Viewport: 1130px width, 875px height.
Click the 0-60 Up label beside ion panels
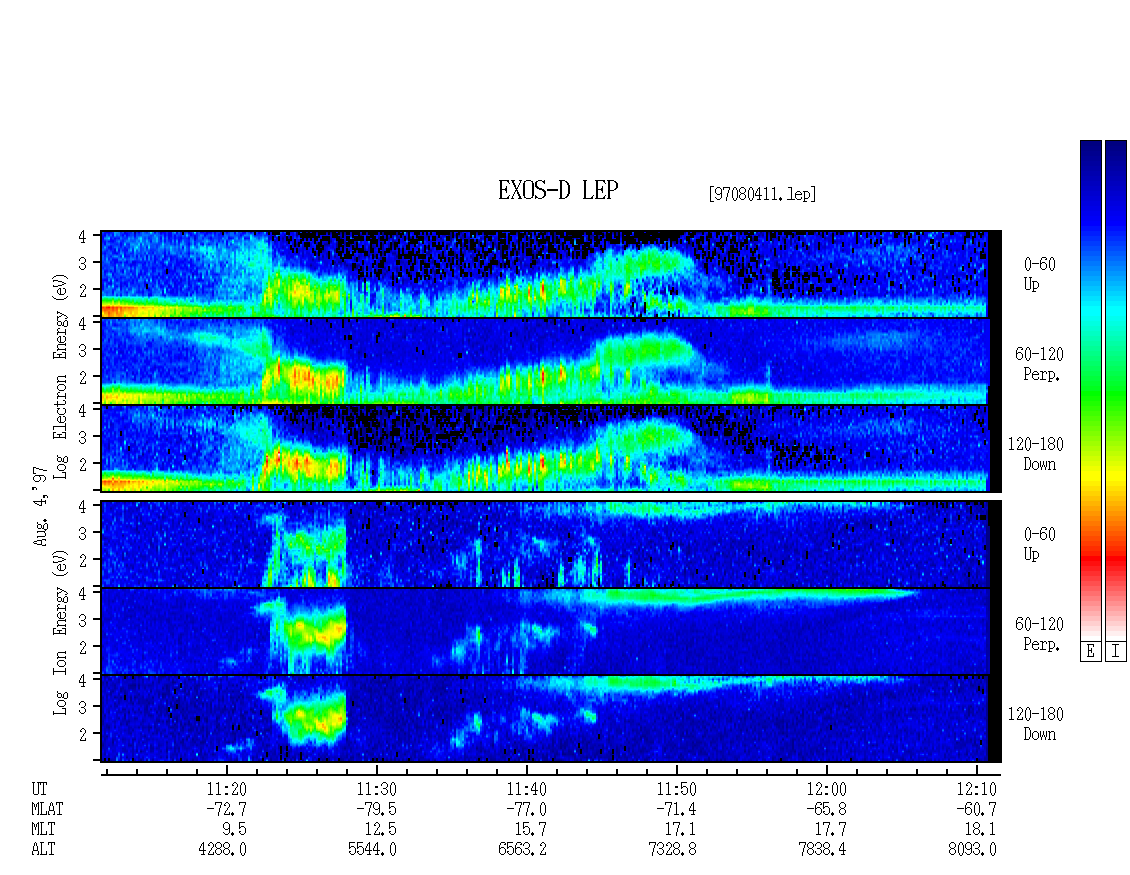pyautogui.click(x=1039, y=544)
